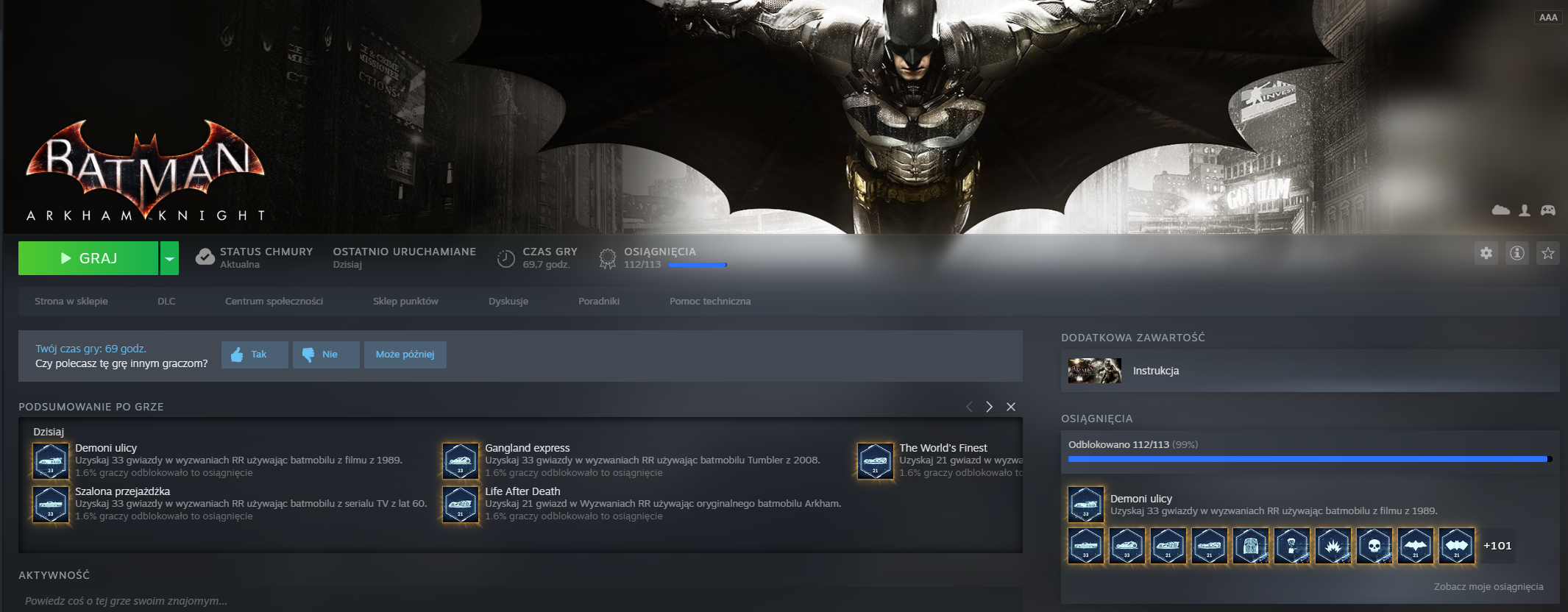Click the Czas gry 69,7 godz. text
1568x612 pixels.
click(550, 257)
